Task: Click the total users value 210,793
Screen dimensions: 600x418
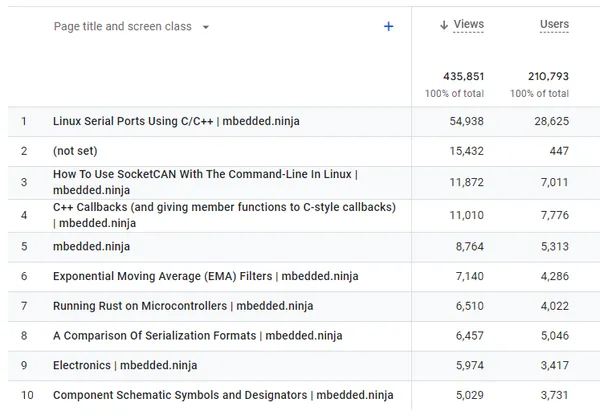Action: [548, 76]
